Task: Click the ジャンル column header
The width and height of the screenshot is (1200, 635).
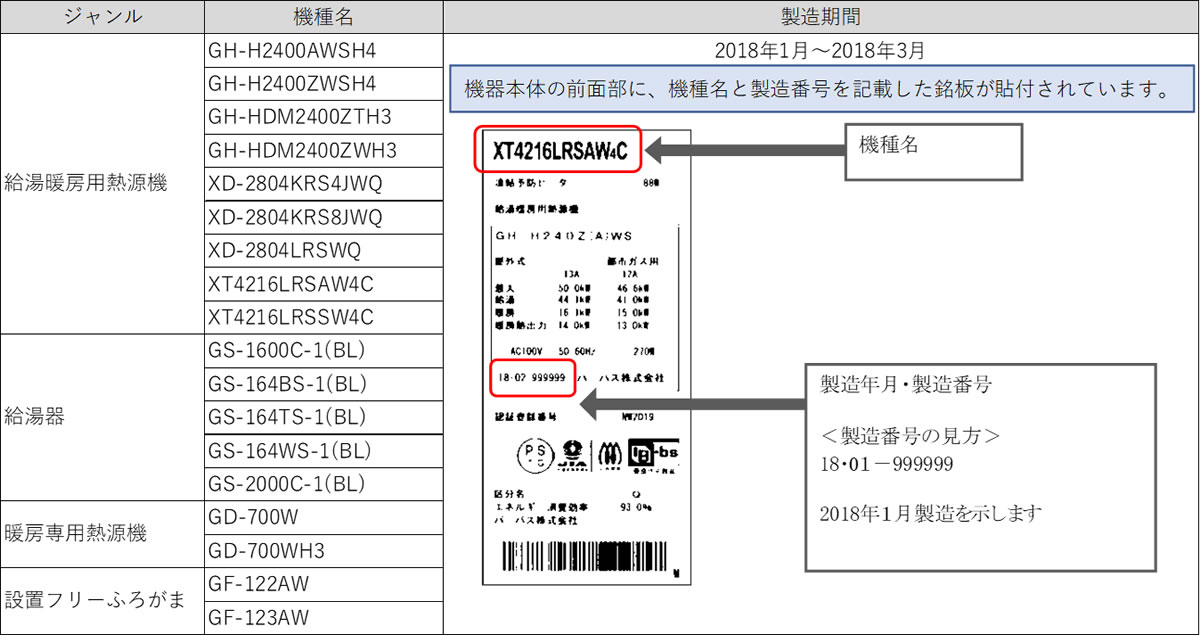Action: 102,17
